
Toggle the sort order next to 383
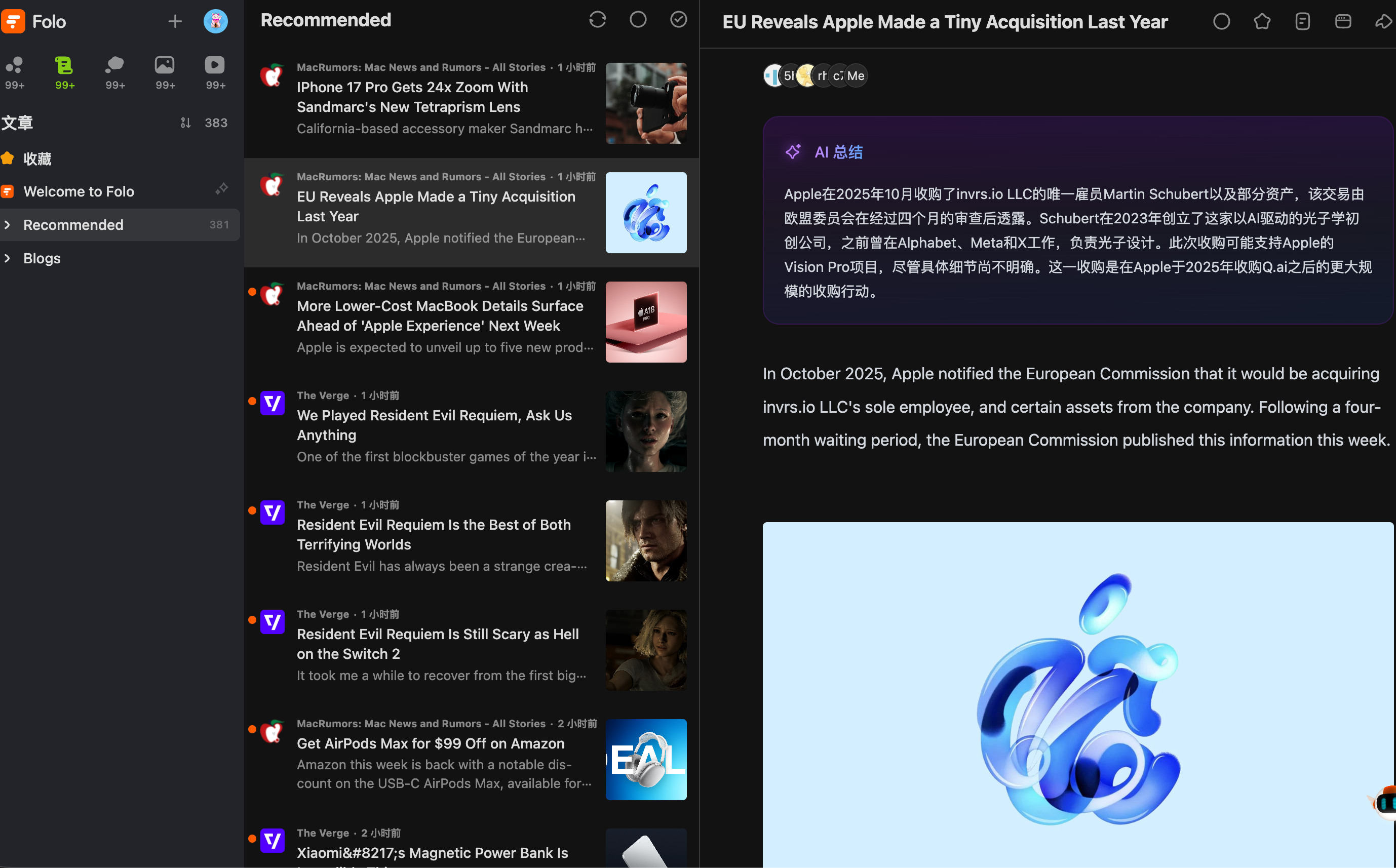185,123
